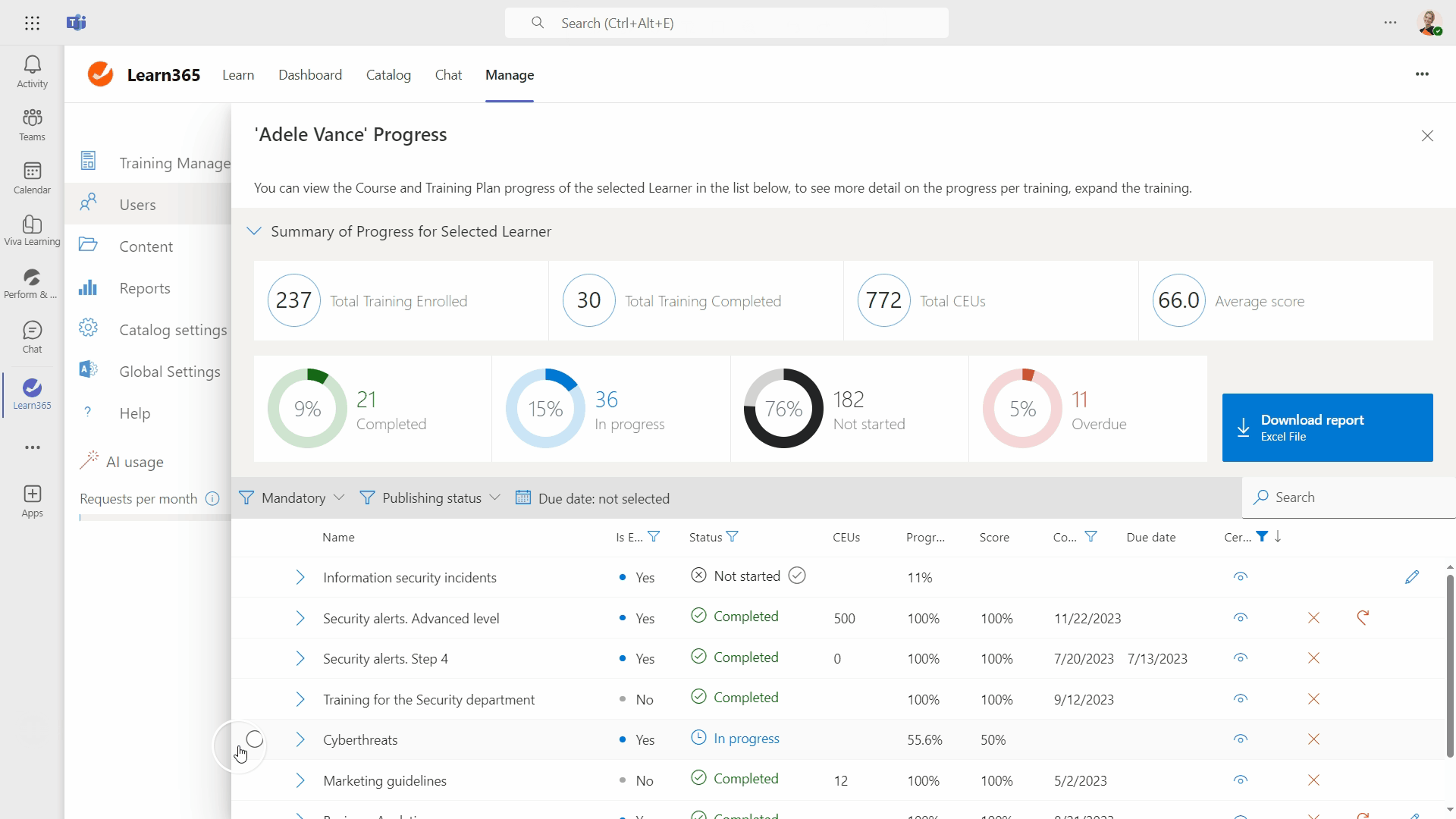This screenshot has height=819, width=1456.
Task: View certificate eye icon for Marketing guidelines
Action: tap(1240, 780)
